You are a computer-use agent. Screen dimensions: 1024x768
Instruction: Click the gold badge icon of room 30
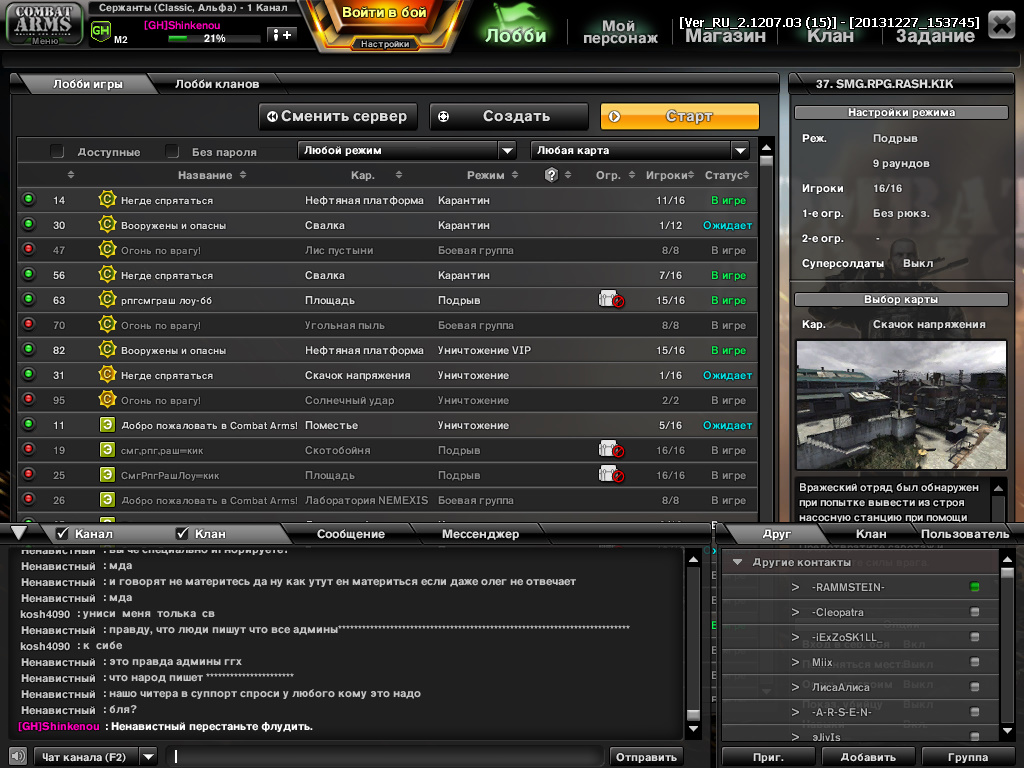pos(107,225)
